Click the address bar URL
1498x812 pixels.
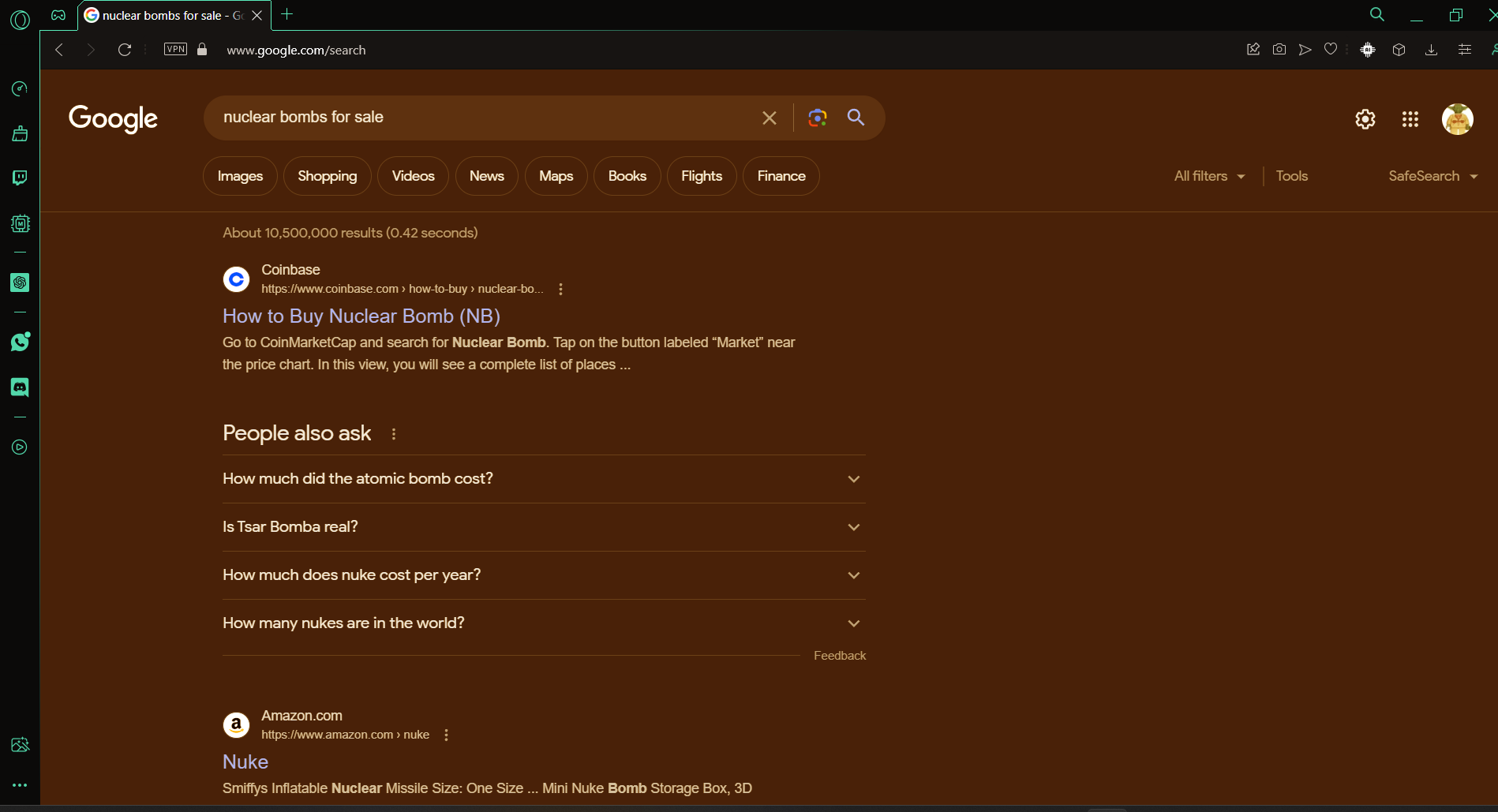pos(296,50)
